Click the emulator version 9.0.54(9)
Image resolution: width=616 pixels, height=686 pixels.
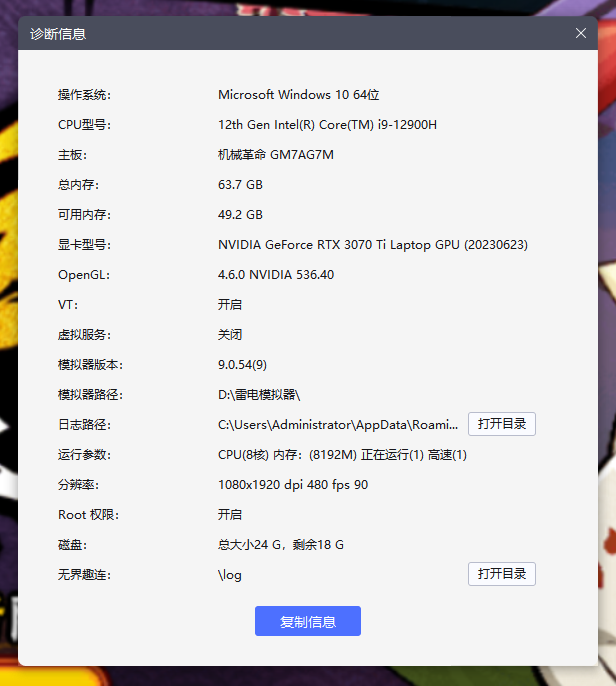point(243,365)
